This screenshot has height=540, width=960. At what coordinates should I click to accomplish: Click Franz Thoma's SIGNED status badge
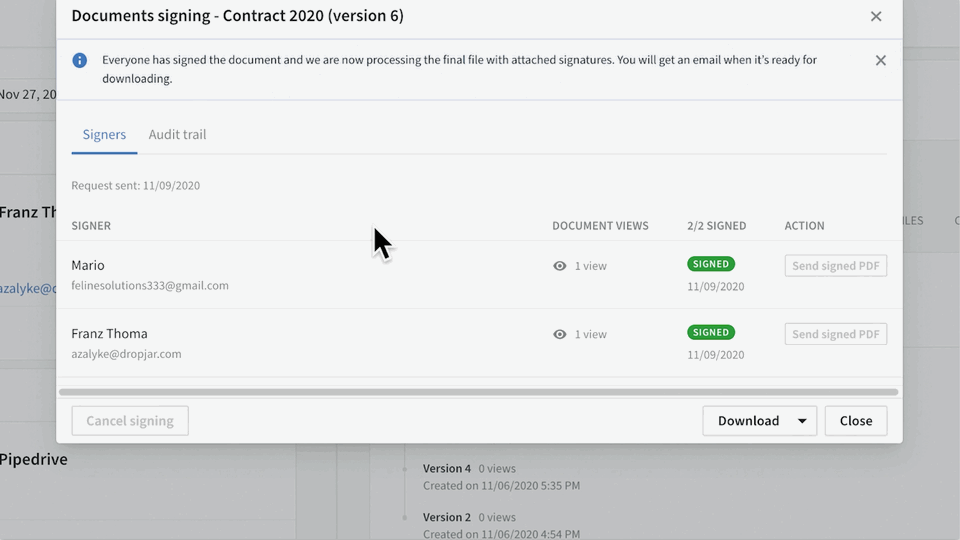pos(711,332)
